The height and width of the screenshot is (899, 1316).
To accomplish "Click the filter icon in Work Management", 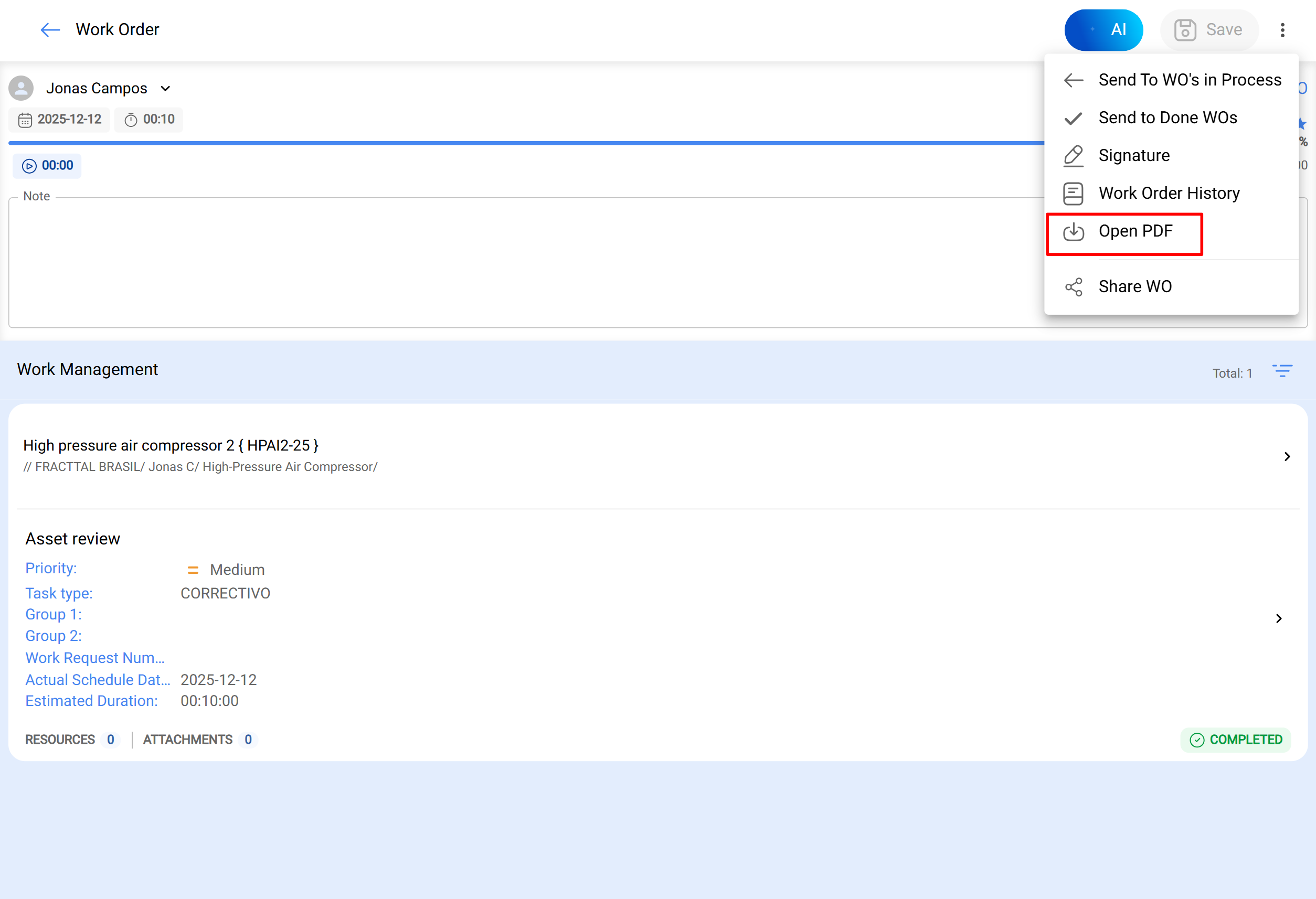I will pos(1282,371).
